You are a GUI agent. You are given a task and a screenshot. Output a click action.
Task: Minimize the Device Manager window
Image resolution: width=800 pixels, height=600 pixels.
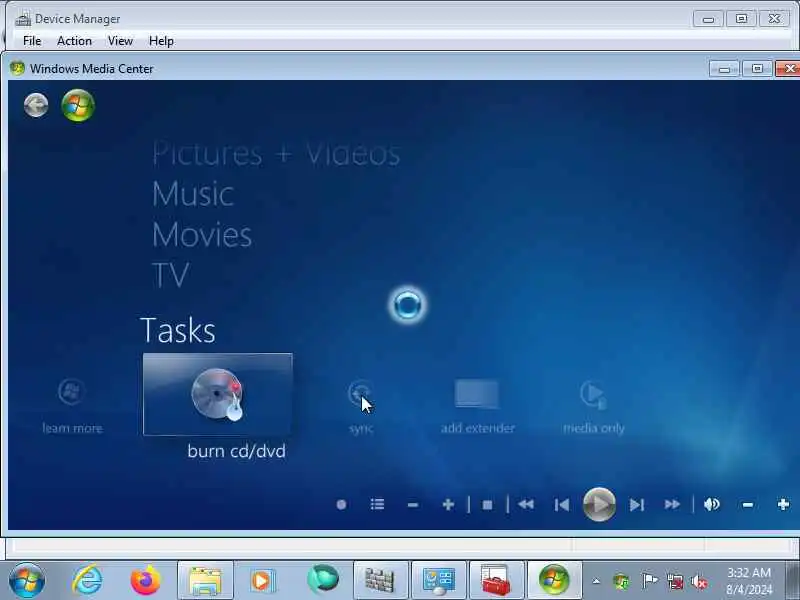[x=708, y=19]
